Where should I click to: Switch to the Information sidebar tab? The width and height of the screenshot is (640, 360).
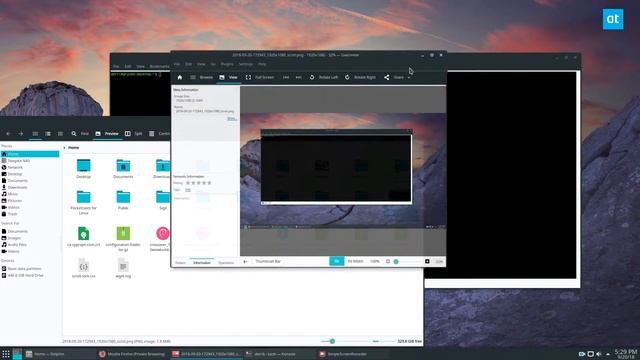pos(202,262)
